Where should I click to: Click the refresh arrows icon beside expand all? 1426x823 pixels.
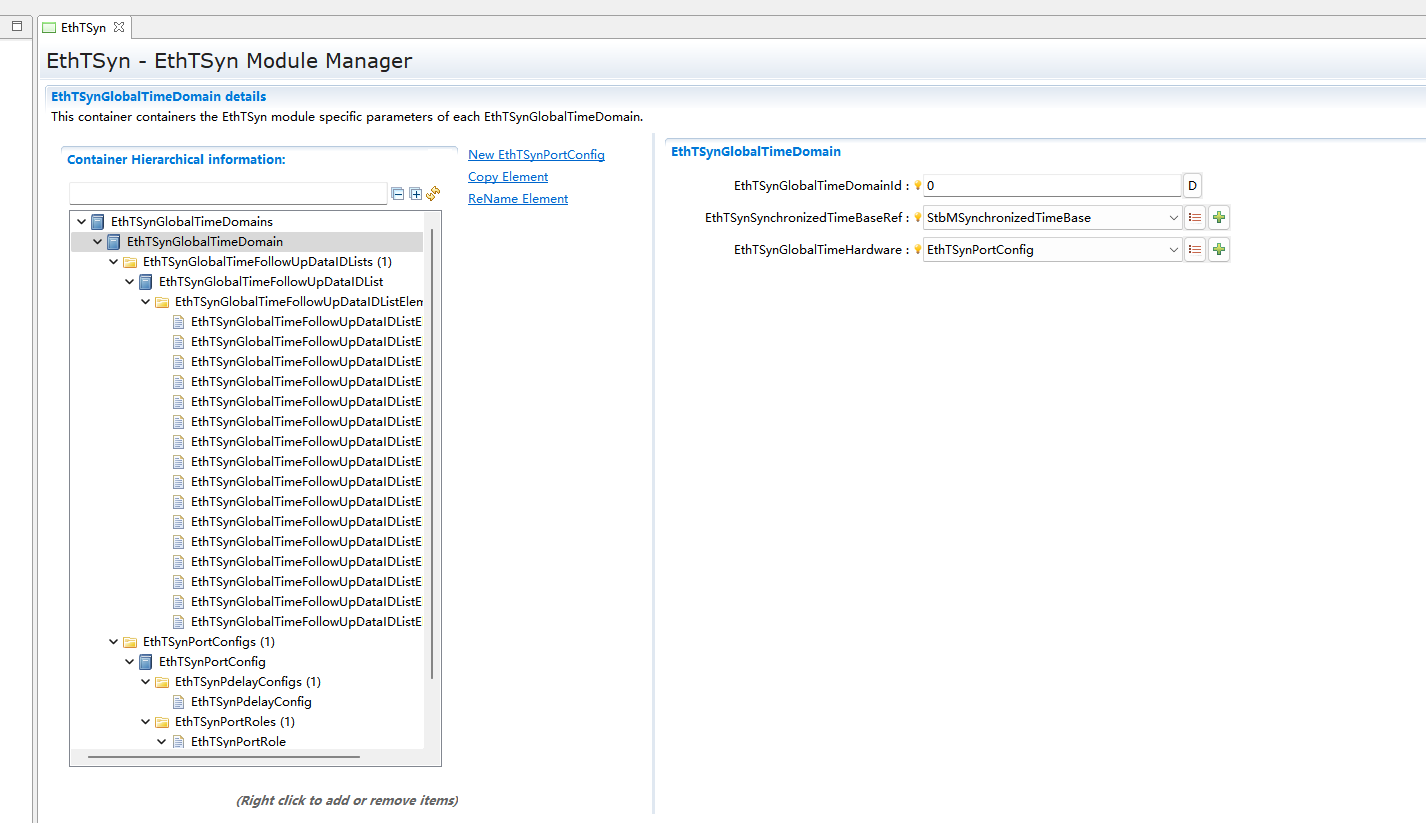coord(433,193)
